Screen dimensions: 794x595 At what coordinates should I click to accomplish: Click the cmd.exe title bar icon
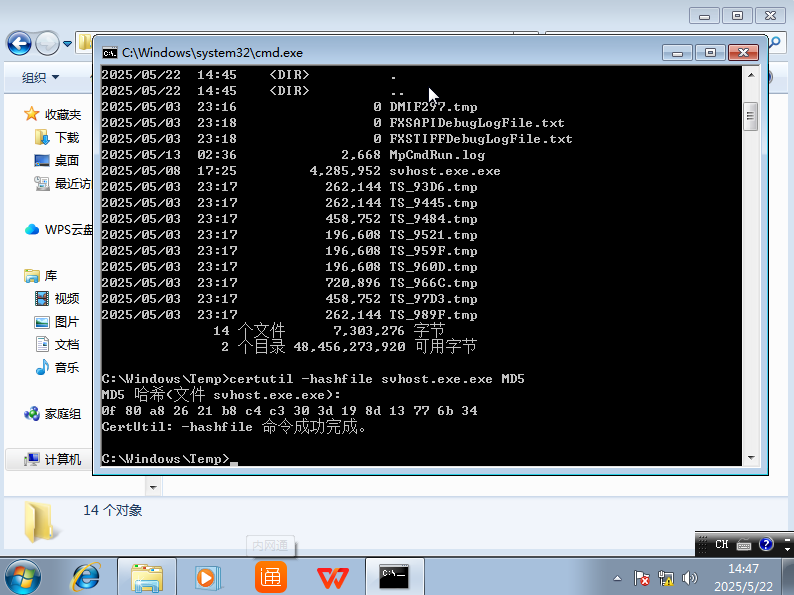pos(109,53)
